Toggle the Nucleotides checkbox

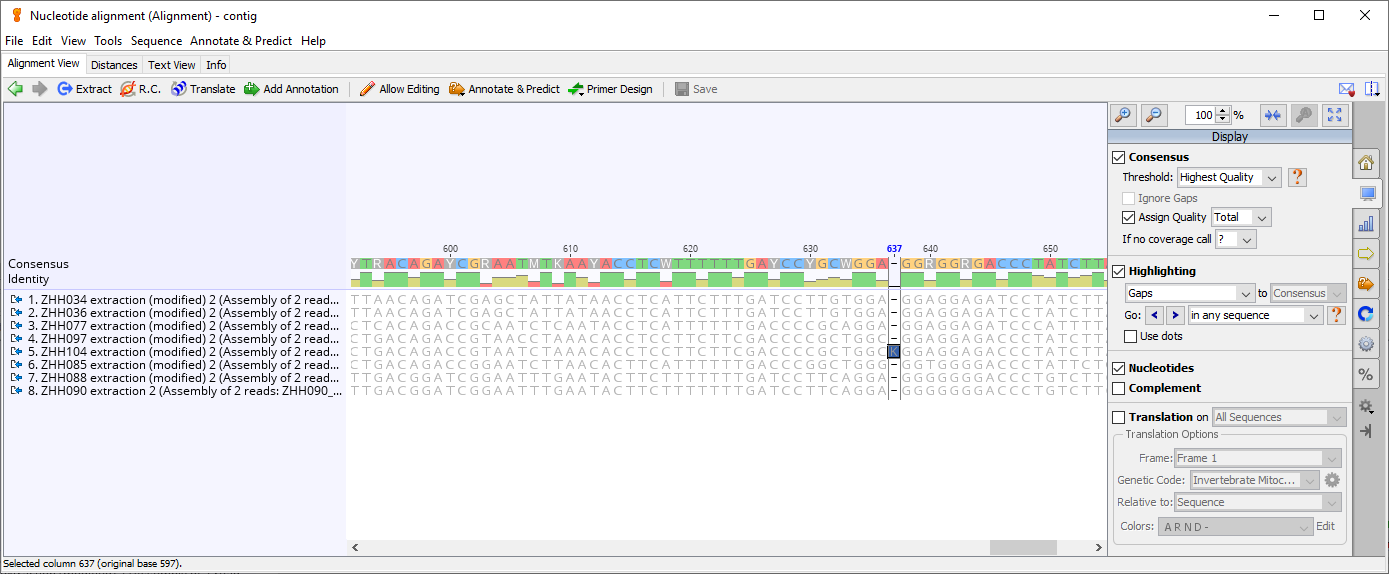tap(1119, 368)
